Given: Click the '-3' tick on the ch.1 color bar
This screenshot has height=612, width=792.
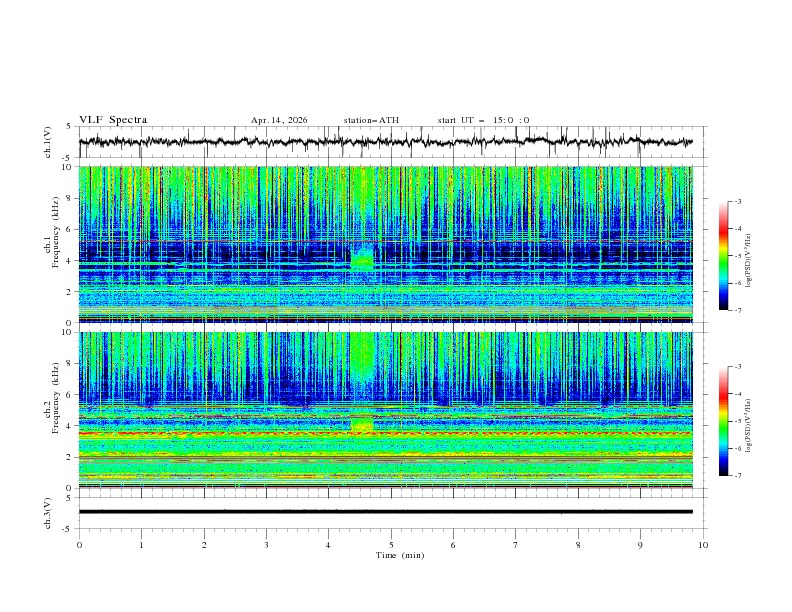Looking at the screenshot, I should click(737, 201).
